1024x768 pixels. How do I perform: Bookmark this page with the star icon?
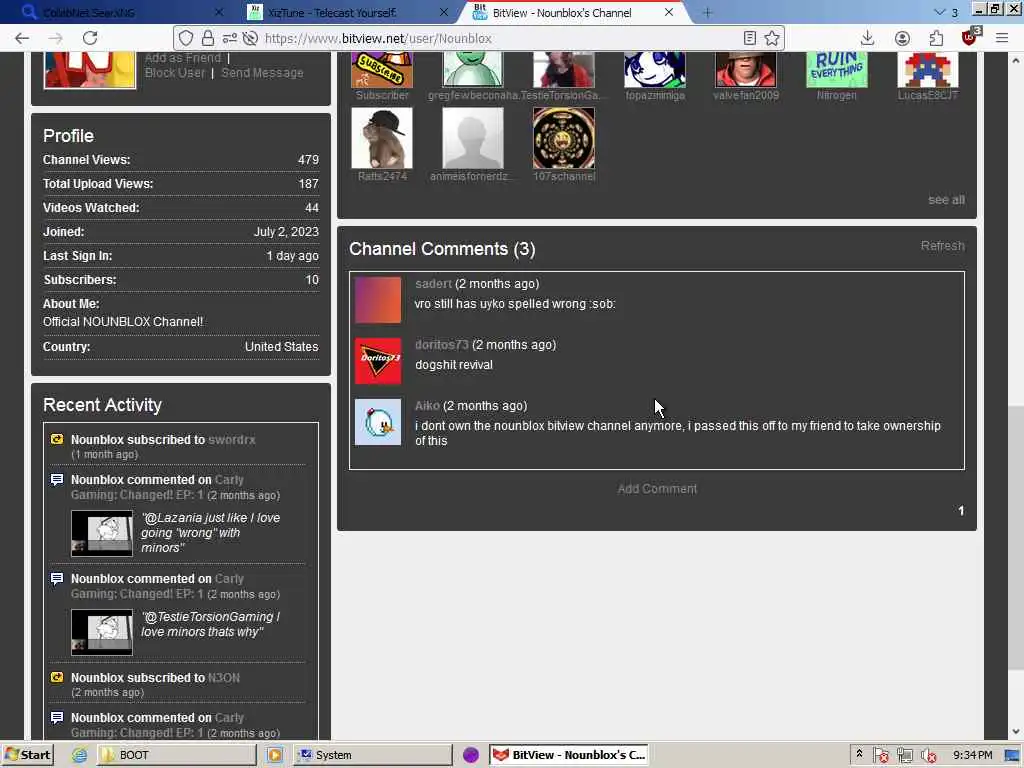772,39
